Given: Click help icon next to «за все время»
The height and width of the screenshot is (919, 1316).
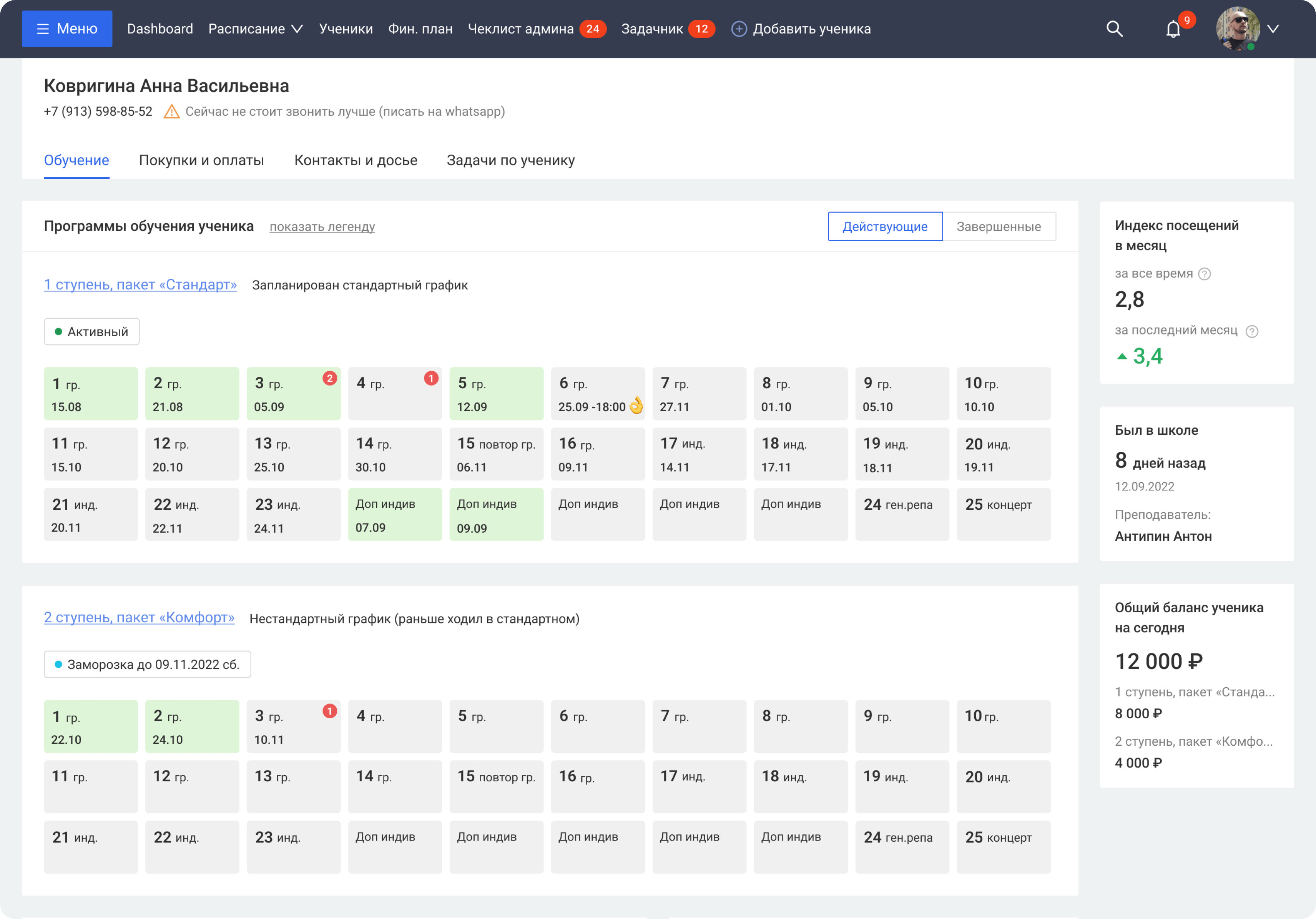Looking at the screenshot, I should [x=1204, y=274].
